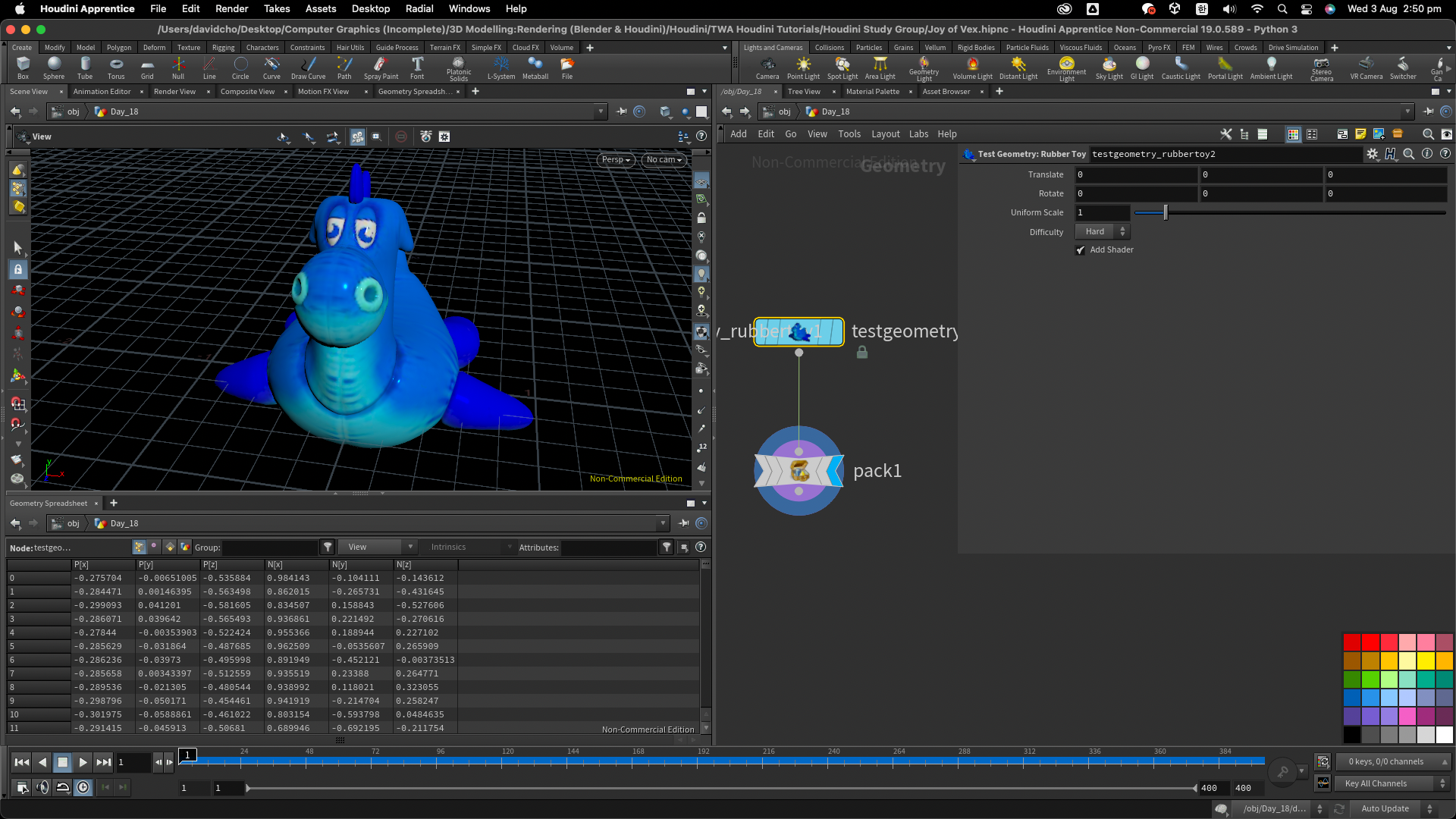Open the Render menu
Screen dimensions: 1456x819
click(231, 8)
